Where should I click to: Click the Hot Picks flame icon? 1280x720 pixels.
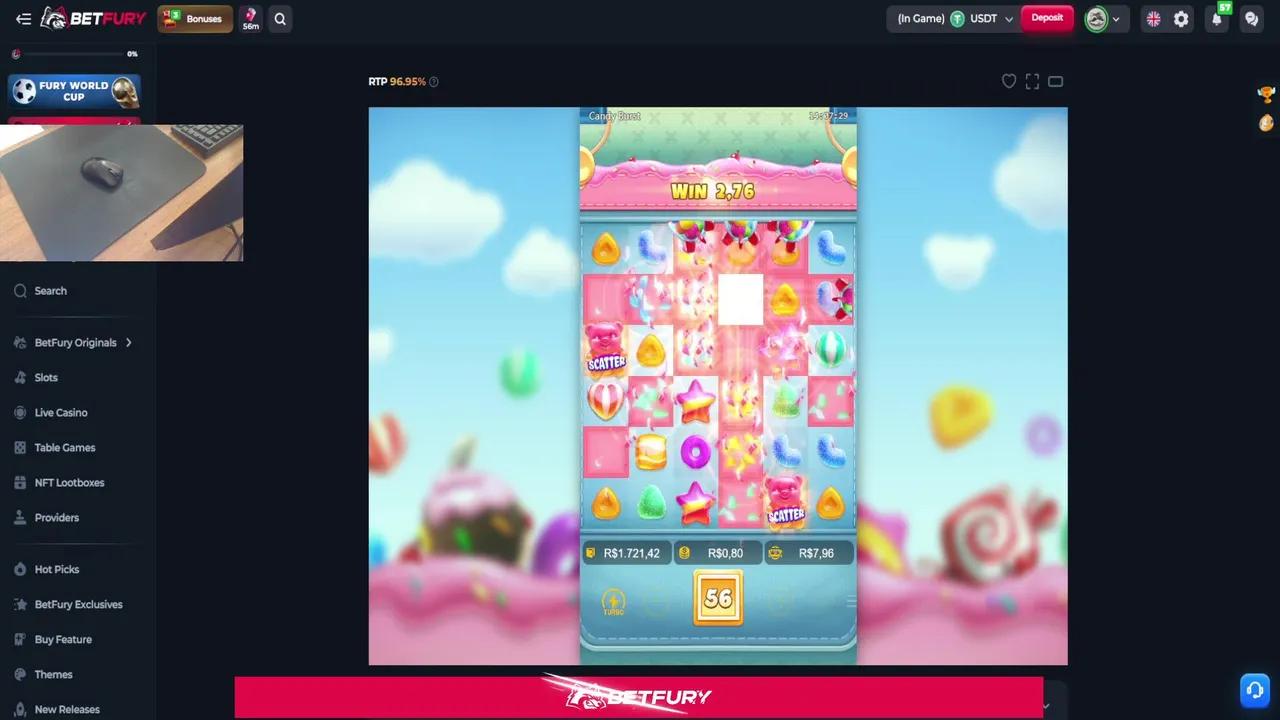(20, 570)
